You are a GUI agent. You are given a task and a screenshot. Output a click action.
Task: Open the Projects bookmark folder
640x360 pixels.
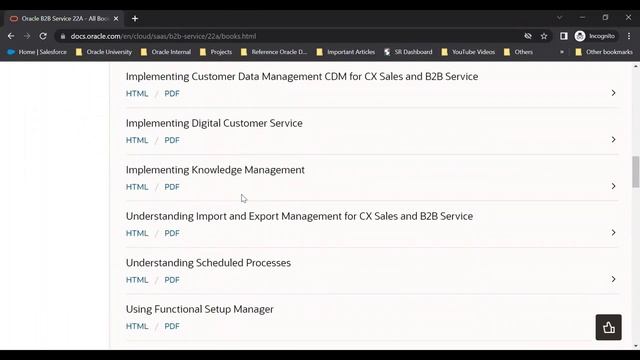pos(216,52)
